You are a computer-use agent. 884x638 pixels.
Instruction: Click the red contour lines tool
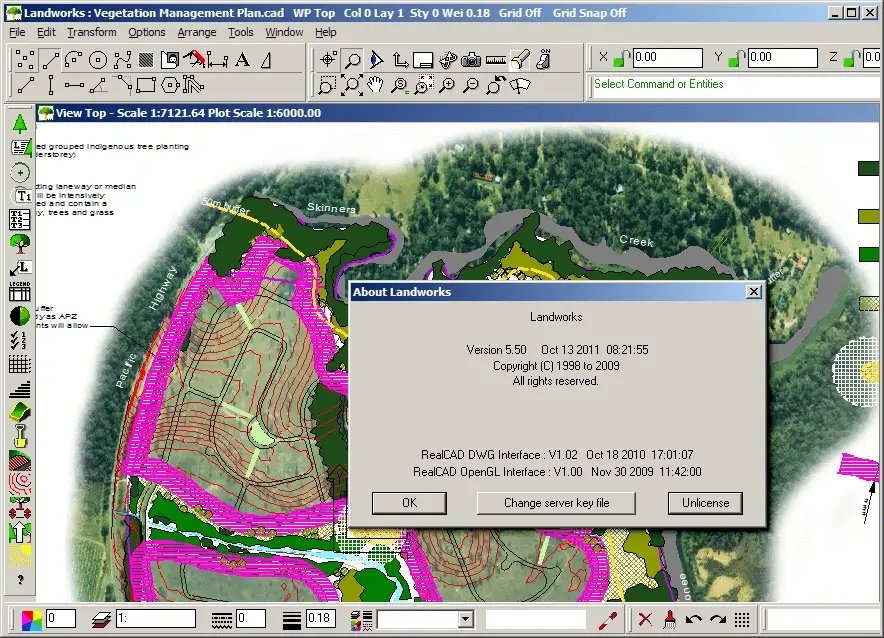point(20,484)
